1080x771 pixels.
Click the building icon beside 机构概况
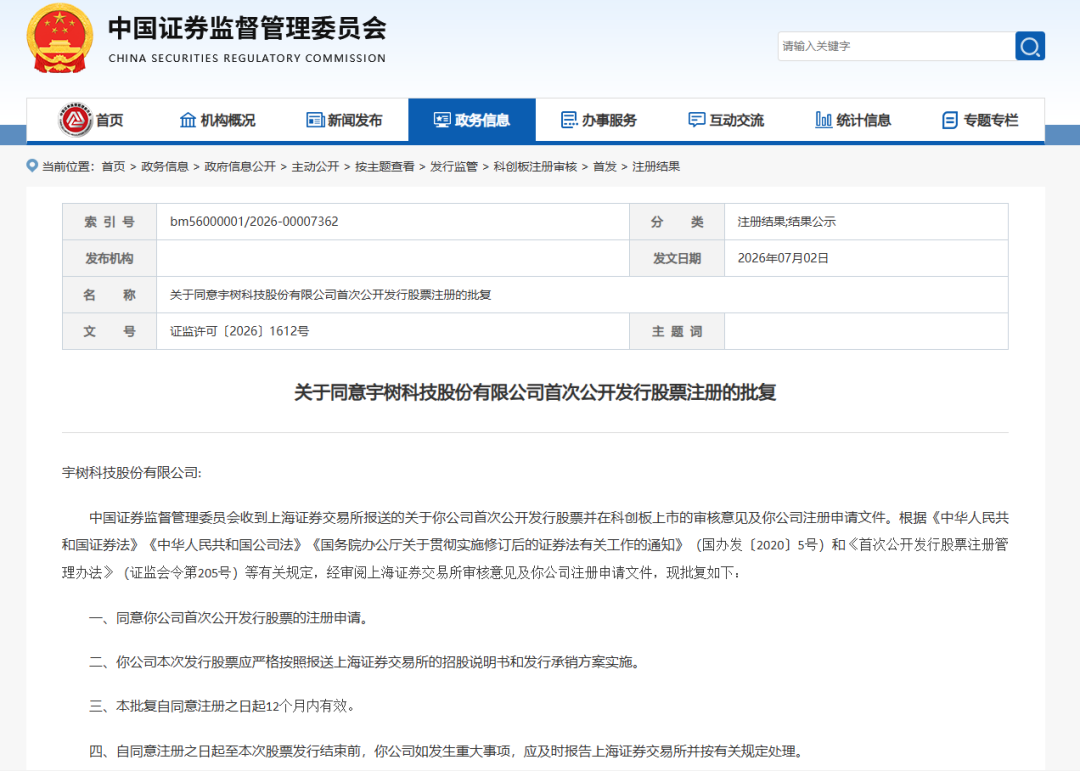pos(187,120)
